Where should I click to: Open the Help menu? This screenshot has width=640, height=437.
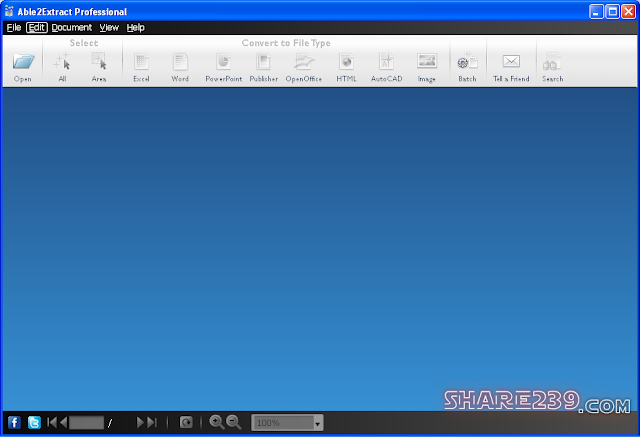pos(136,27)
